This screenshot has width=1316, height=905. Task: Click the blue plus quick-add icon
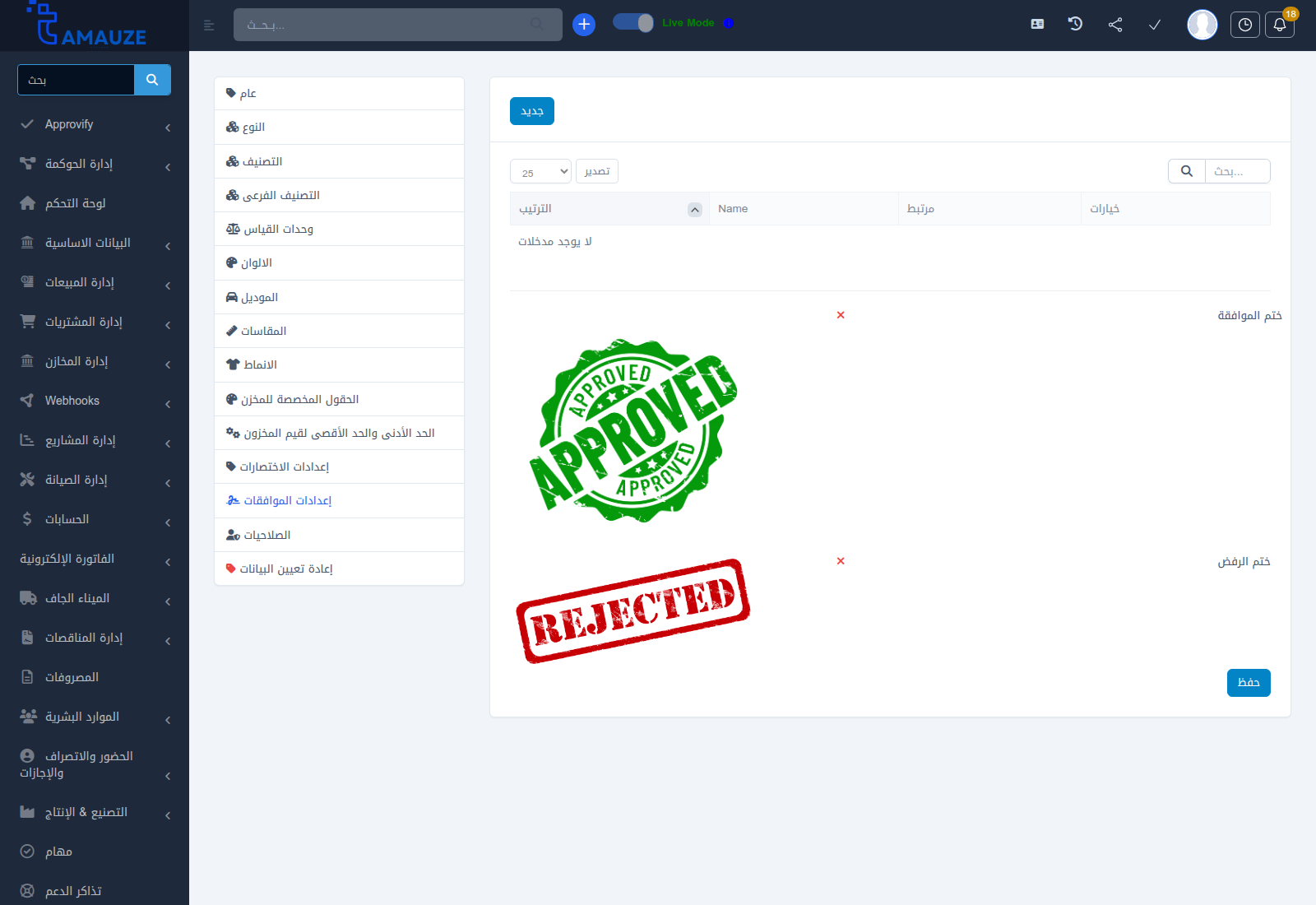[584, 25]
